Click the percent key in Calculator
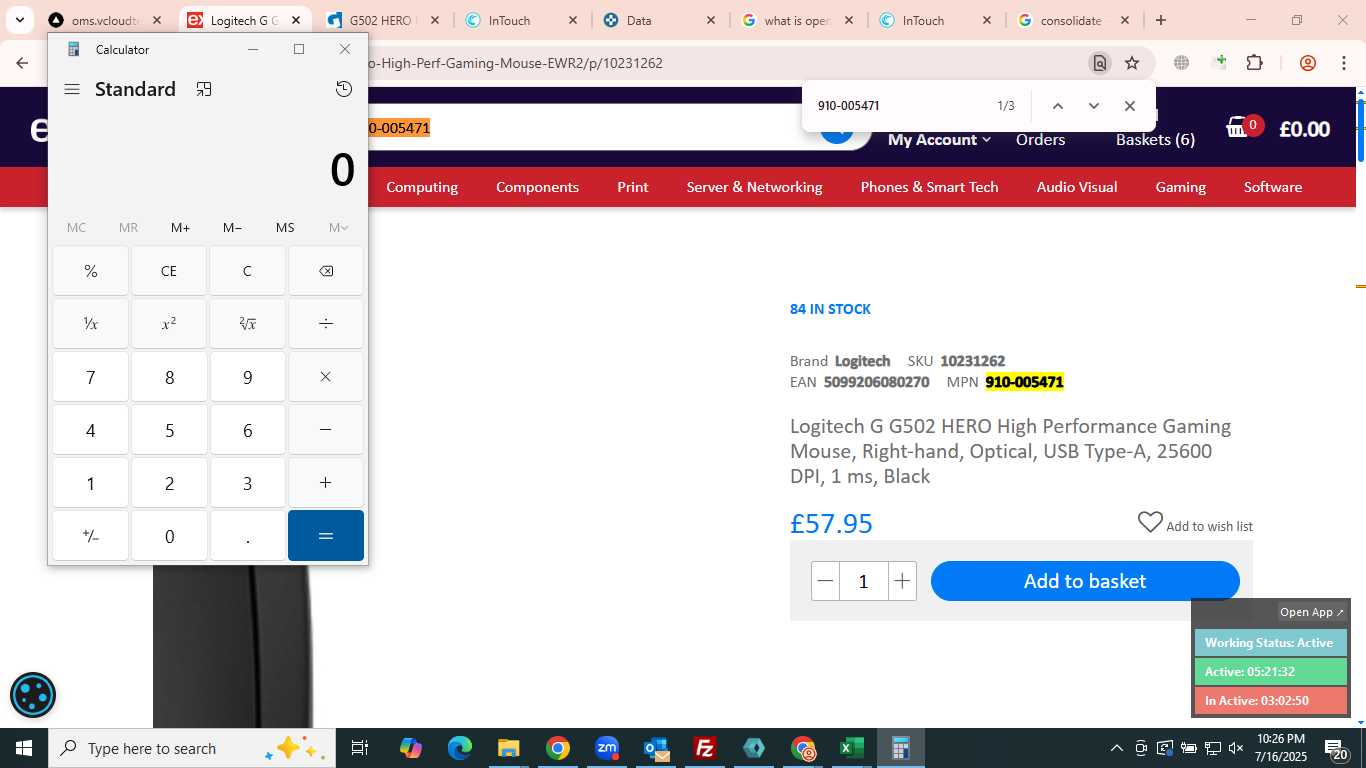Viewport: 1366px width, 768px height. (x=91, y=271)
